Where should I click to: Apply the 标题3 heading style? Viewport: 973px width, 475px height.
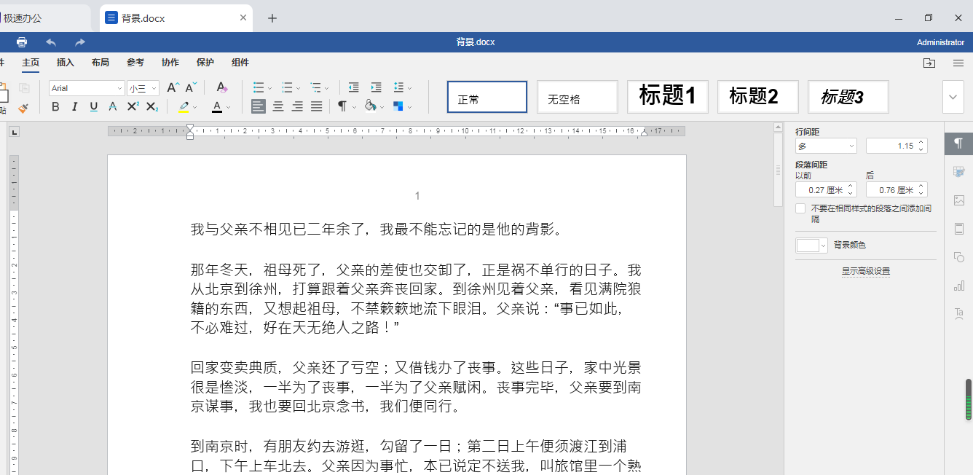848,97
